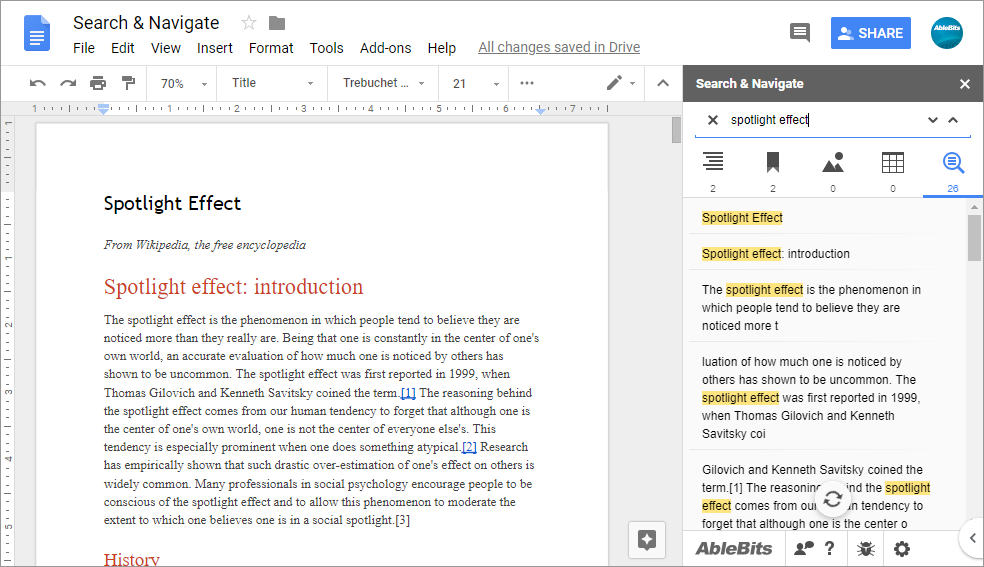The image size is (984, 567).
Task: Open the Insert menu
Action: [x=215, y=48]
